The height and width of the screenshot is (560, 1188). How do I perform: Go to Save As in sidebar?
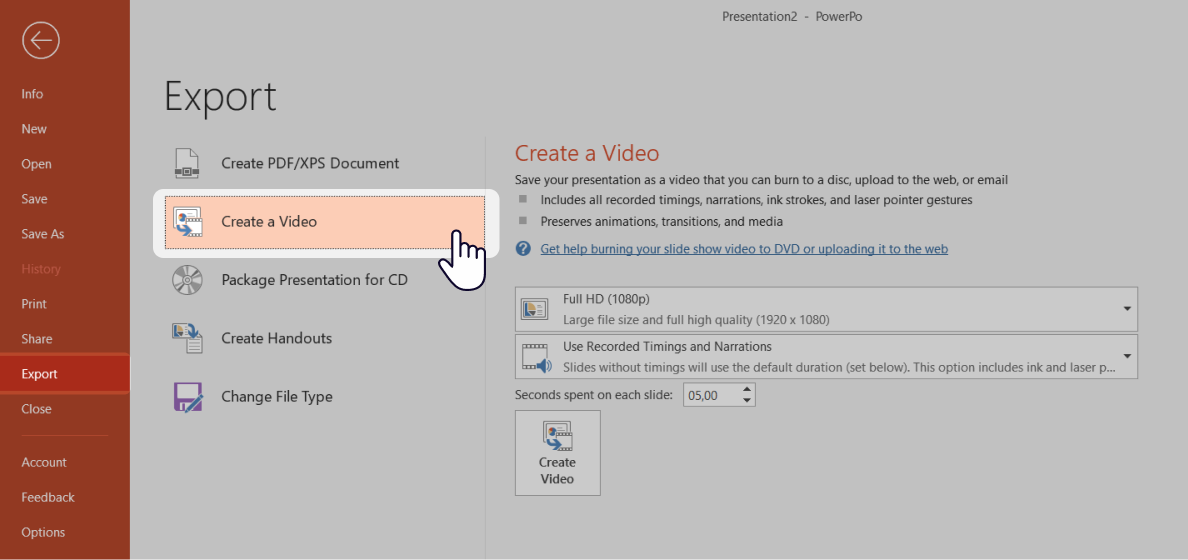click(43, 233)
